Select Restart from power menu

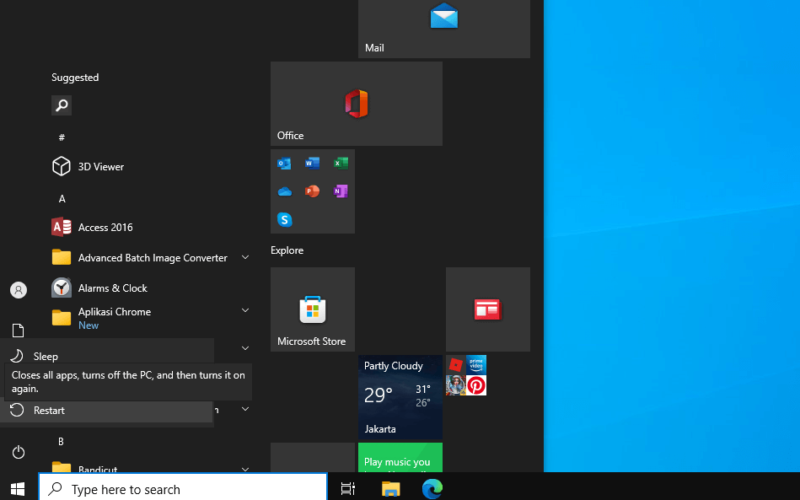pyautogui.click(x=107, y=410)
